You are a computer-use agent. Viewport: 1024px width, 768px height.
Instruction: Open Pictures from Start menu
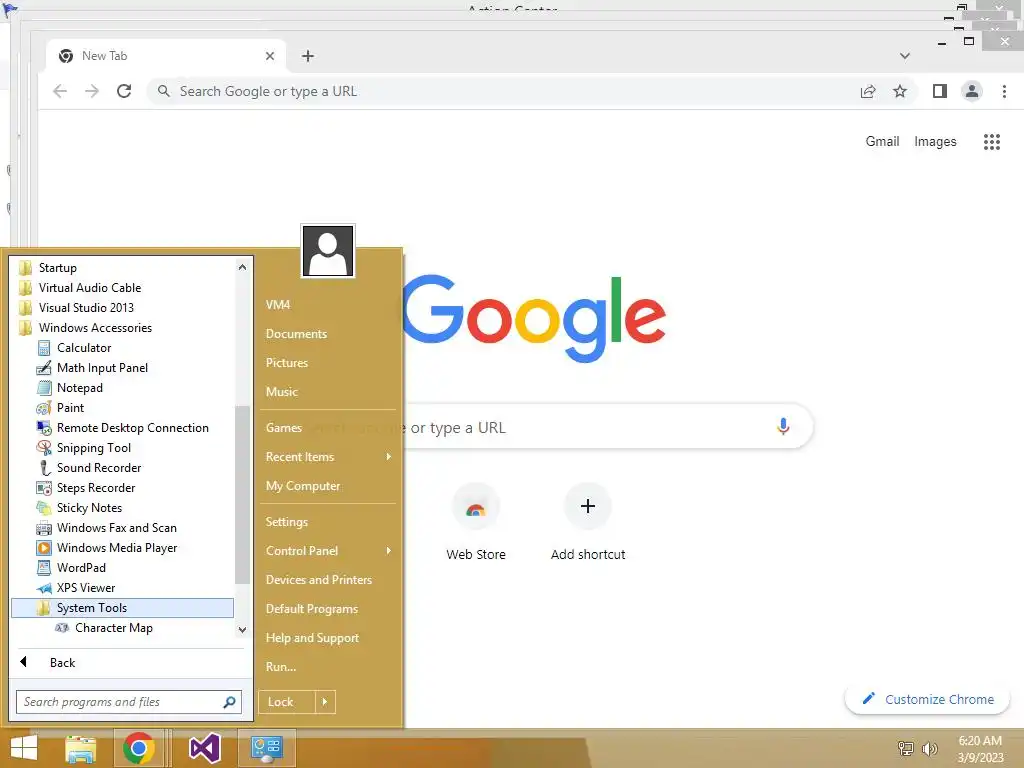pos(287,362)
